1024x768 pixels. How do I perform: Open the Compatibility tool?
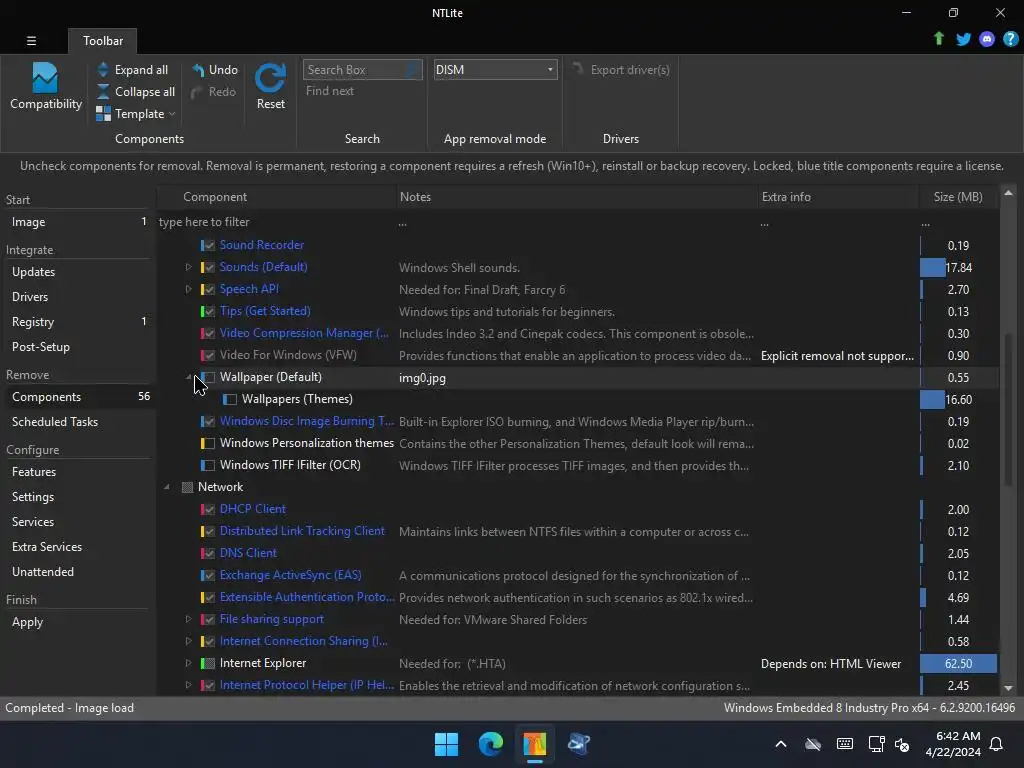click(45, 87)
